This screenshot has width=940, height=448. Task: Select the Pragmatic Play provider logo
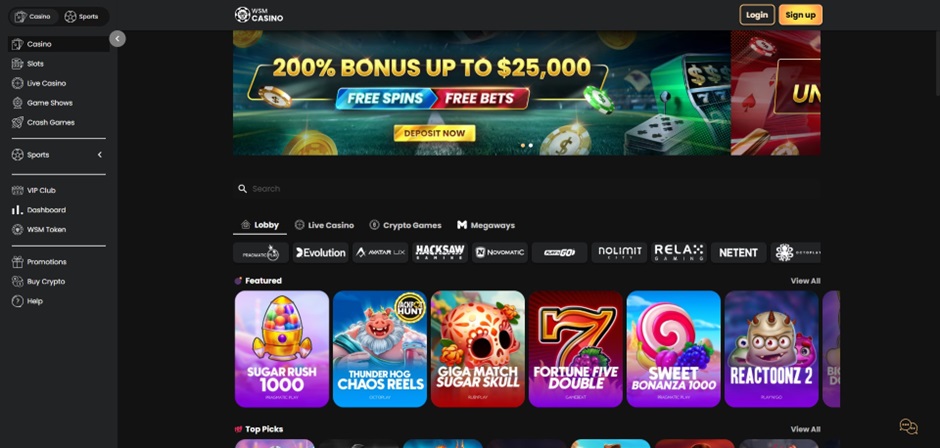pyautogui.click(x=261, y=252)
